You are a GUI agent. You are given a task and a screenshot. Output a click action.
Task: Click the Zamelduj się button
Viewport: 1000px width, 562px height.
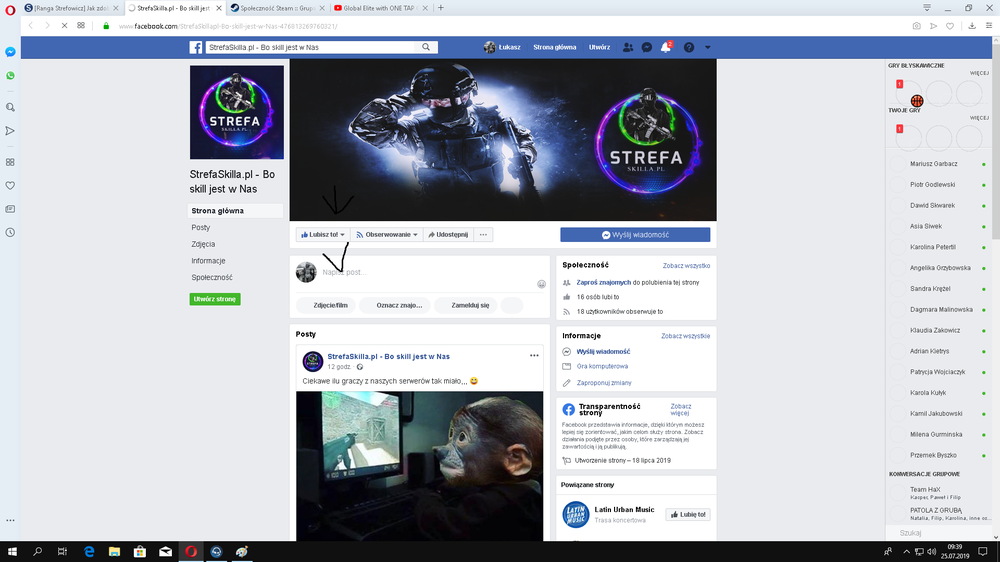(466, 305)
